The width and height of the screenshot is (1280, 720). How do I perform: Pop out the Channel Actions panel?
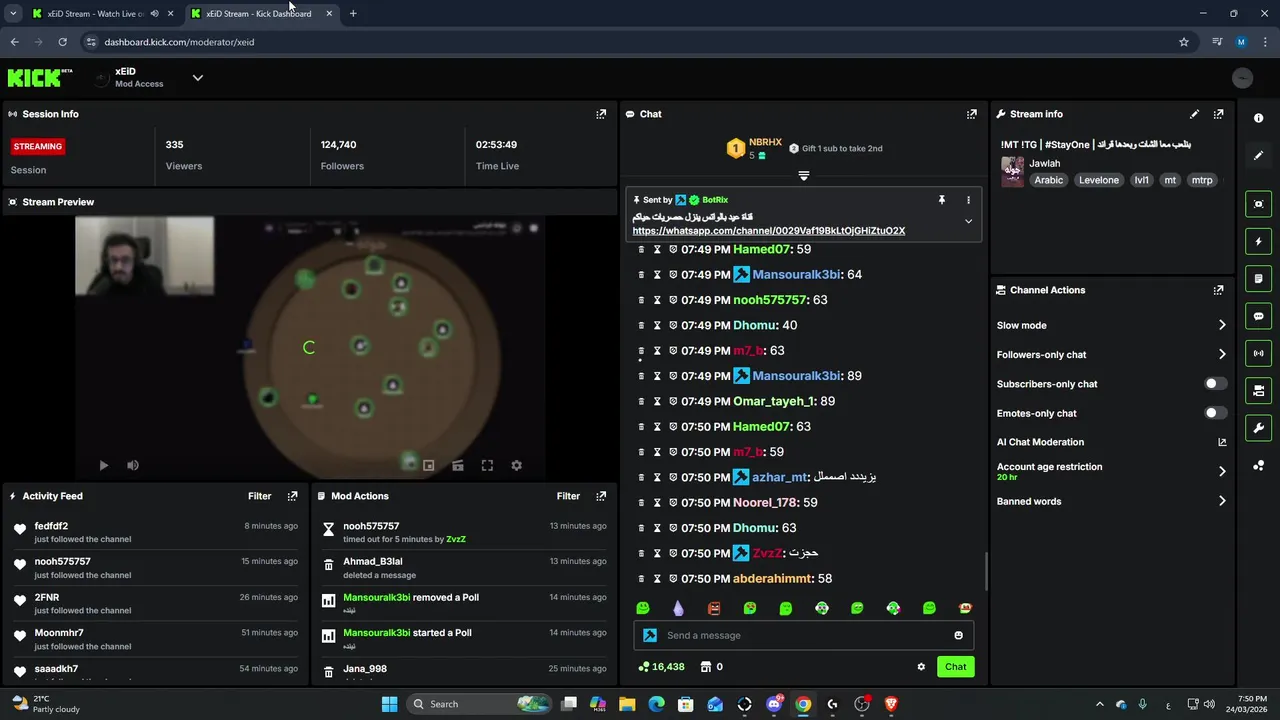coord(1218,290)
